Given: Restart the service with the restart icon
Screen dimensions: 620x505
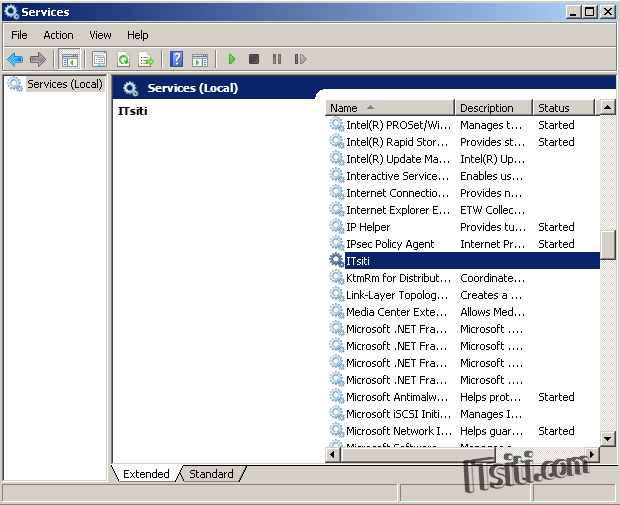Looking at the screenshot, I should point(300,59).
